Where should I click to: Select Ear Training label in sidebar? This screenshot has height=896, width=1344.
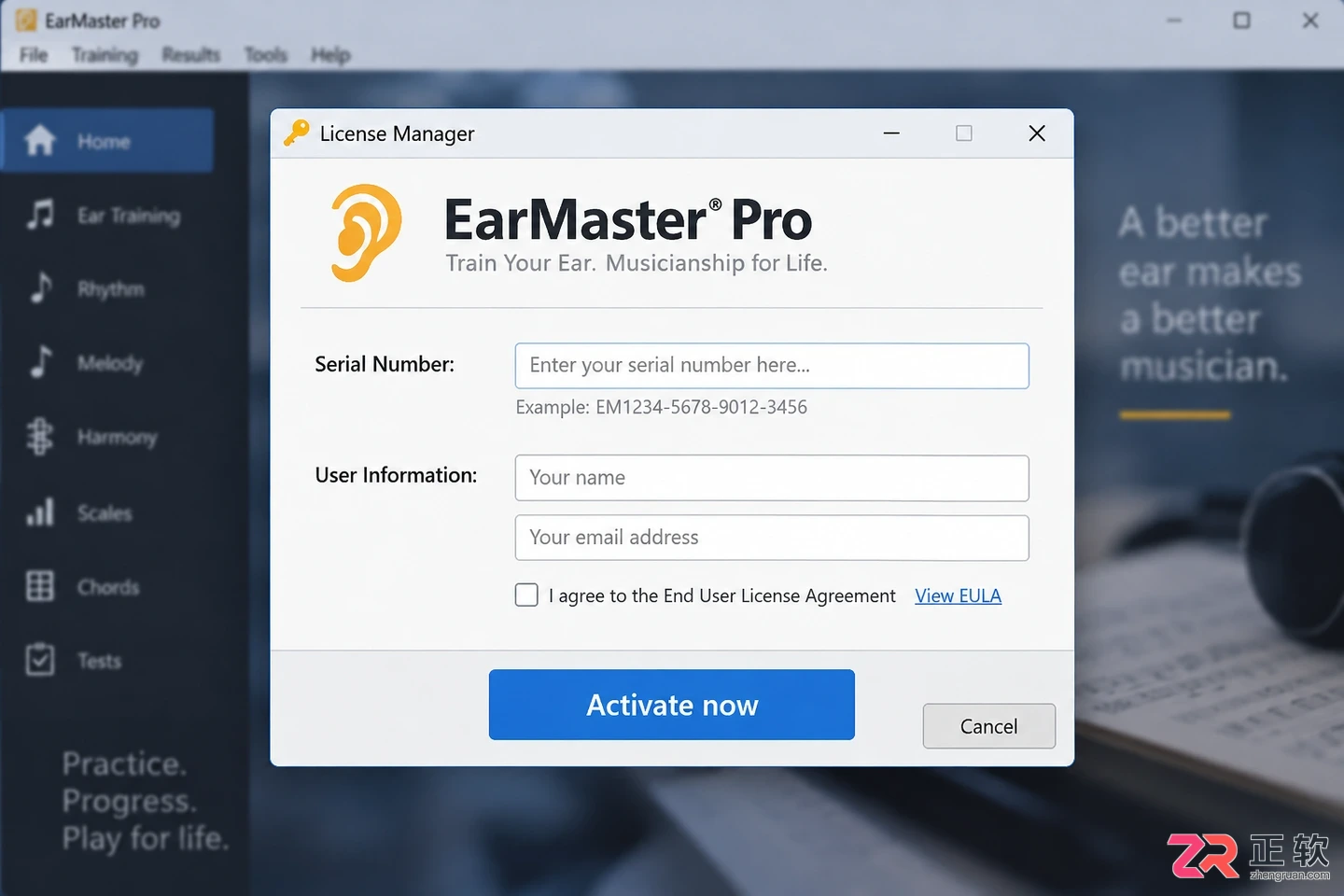click(x=129, y=216)
